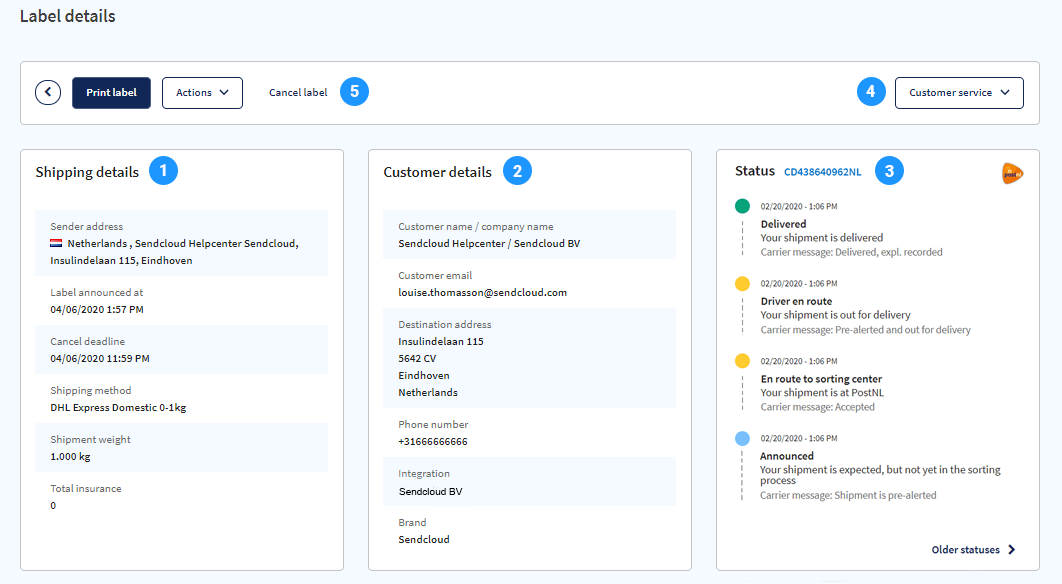Click the blue Announced status dot

742,438
